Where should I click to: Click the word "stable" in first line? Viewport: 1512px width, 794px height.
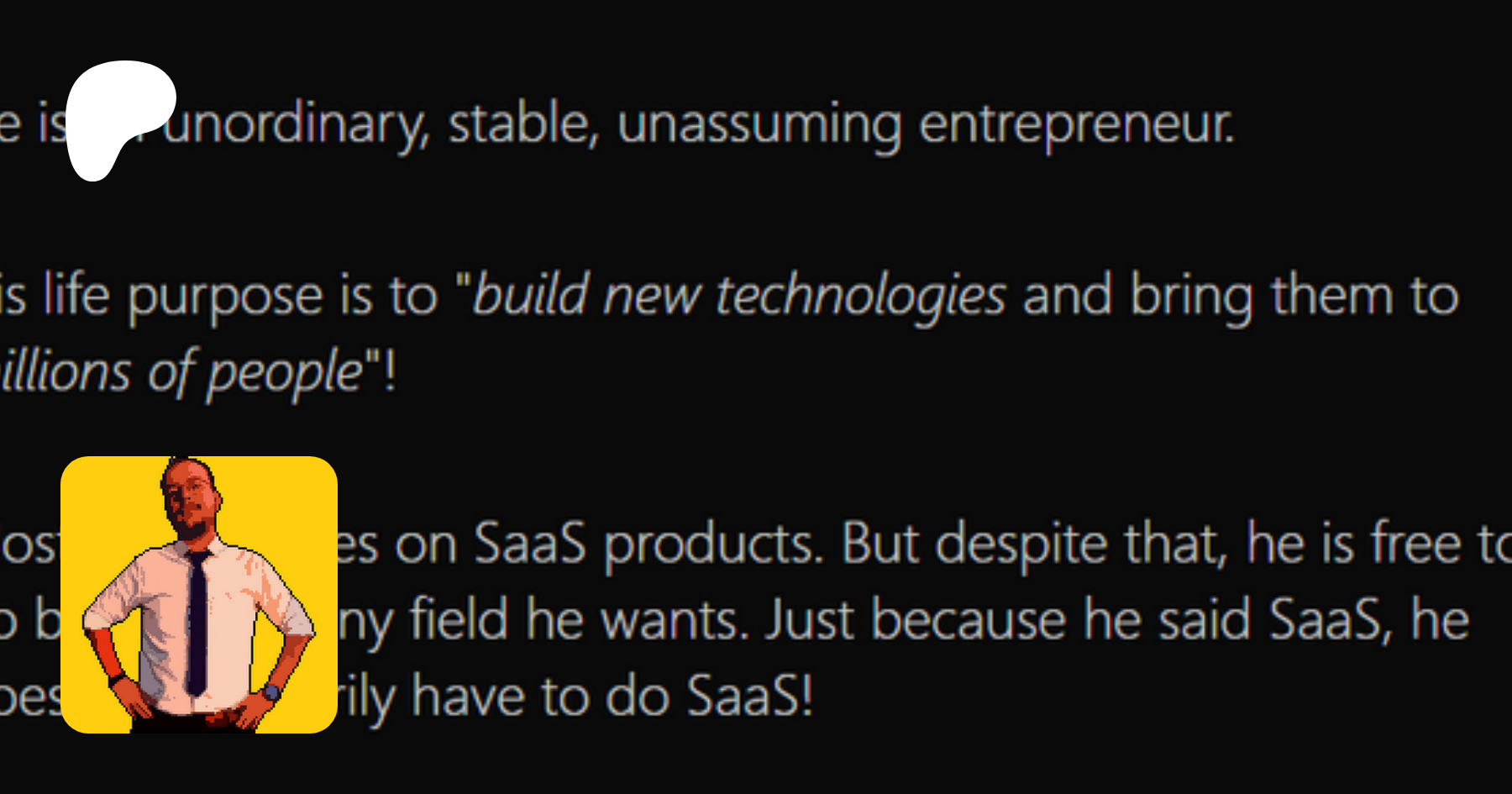[x=522, y=124]
